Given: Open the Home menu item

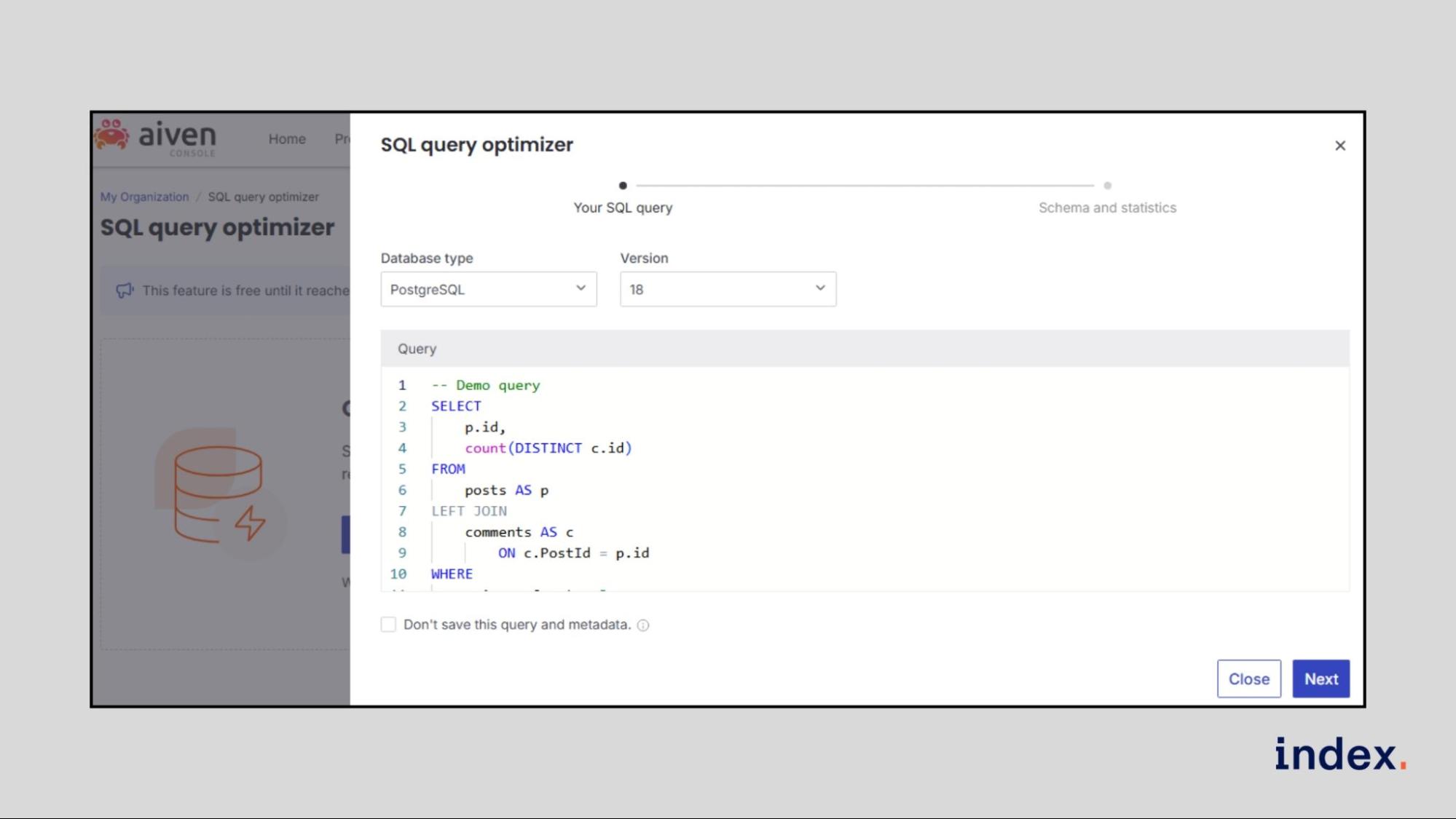Looking at the screenshot, I should click(287, 139).
